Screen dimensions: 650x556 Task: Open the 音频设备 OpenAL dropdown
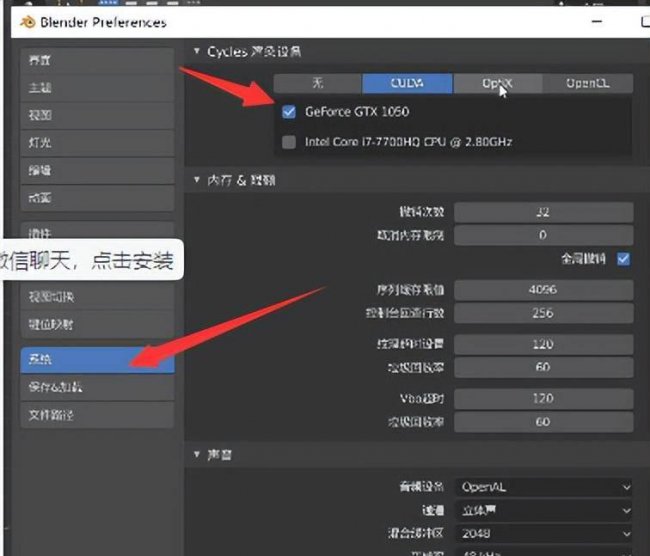point(544,487)
